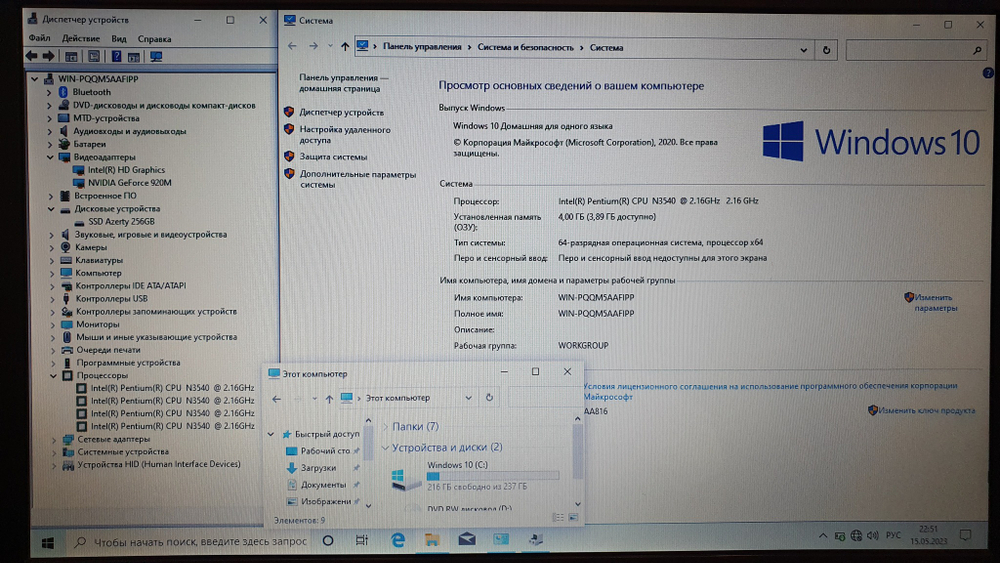Click Панель управления breadcrumb
Image resolution: width=1000 pixels, height=563 pixels.
422,47
